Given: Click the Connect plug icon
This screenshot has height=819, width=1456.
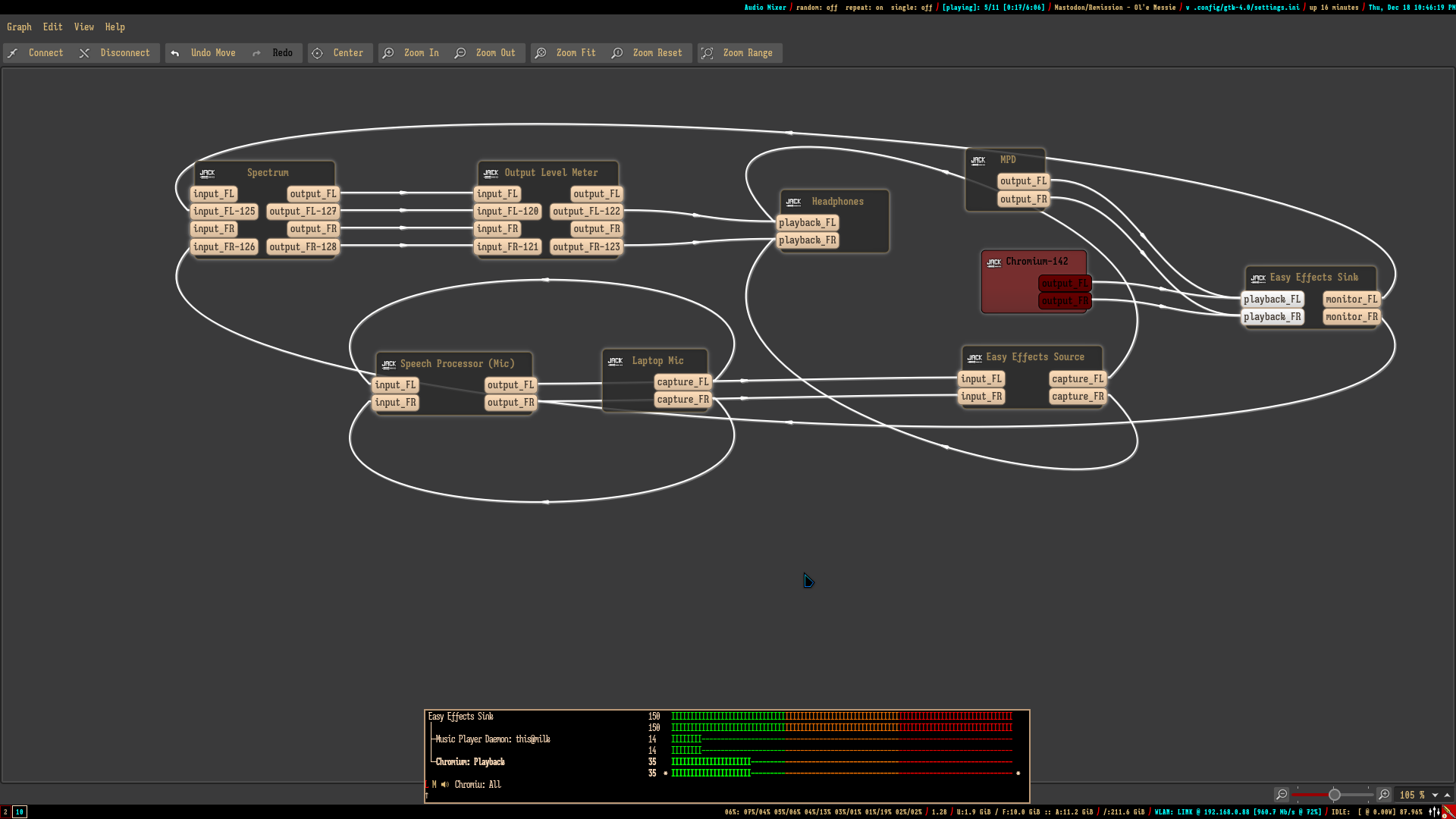Looking at the screenshot, I should coord(13,53).
